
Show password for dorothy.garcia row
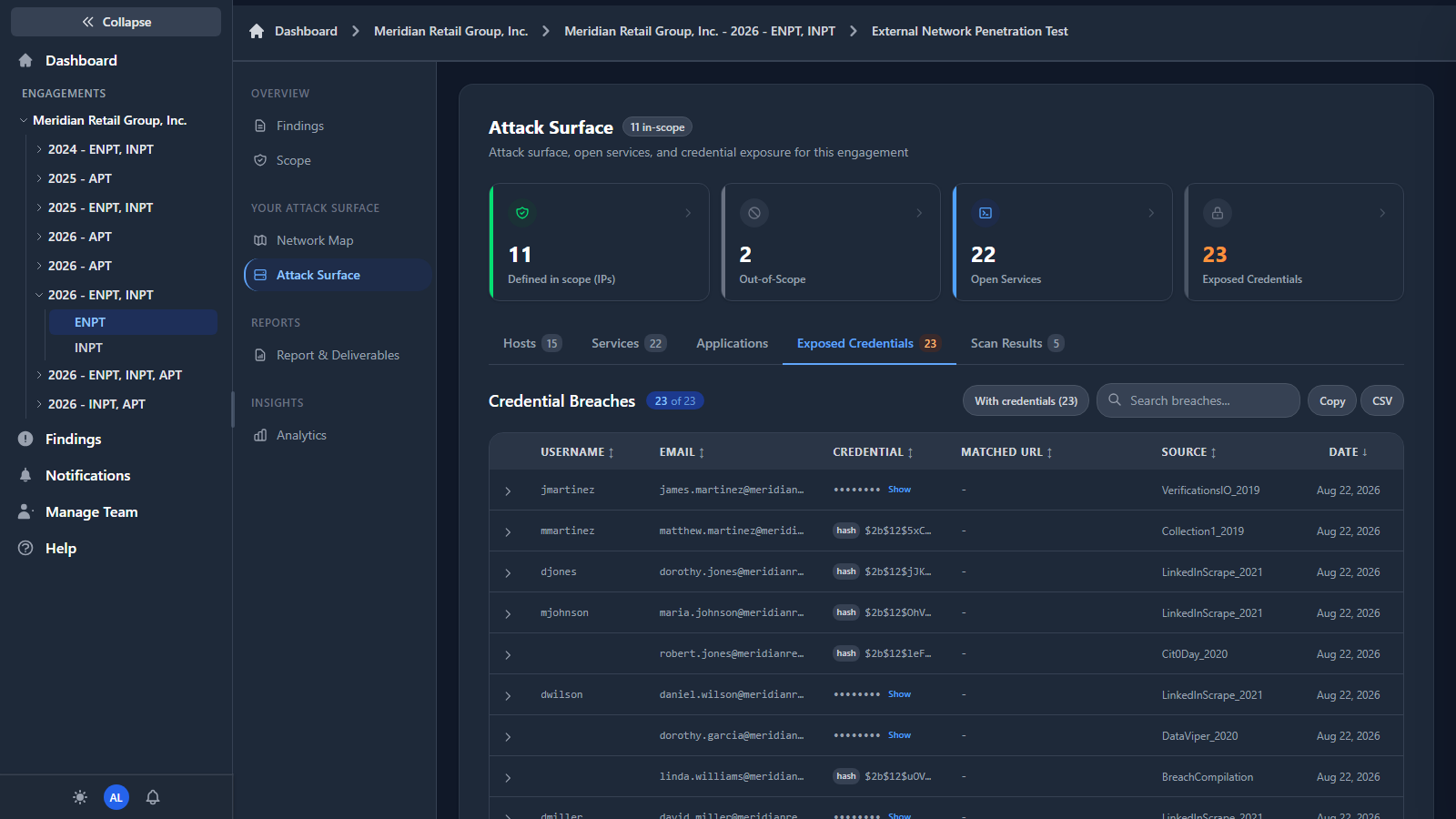coord(899,735)
